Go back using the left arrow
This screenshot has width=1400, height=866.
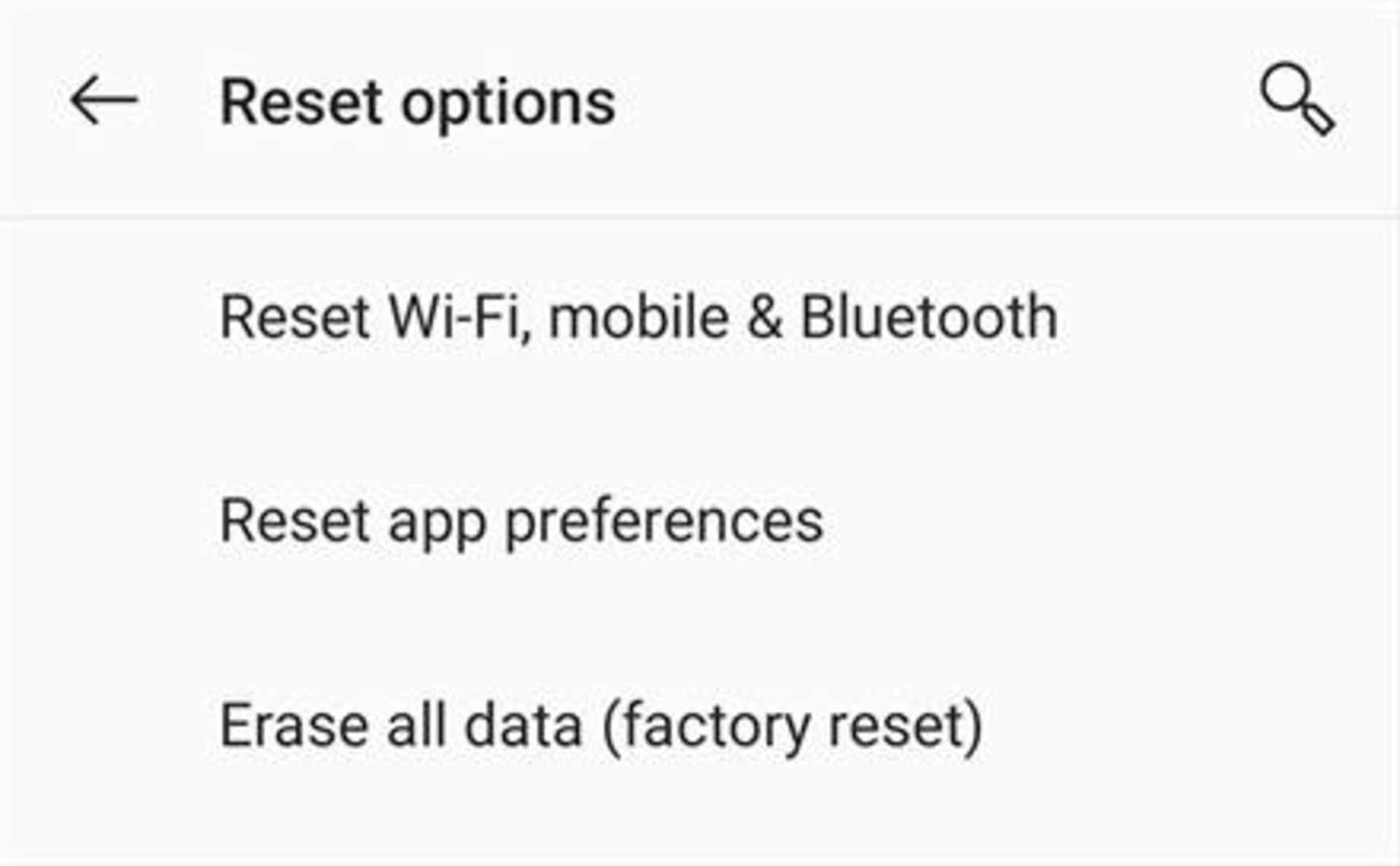[x=104, y=101]
